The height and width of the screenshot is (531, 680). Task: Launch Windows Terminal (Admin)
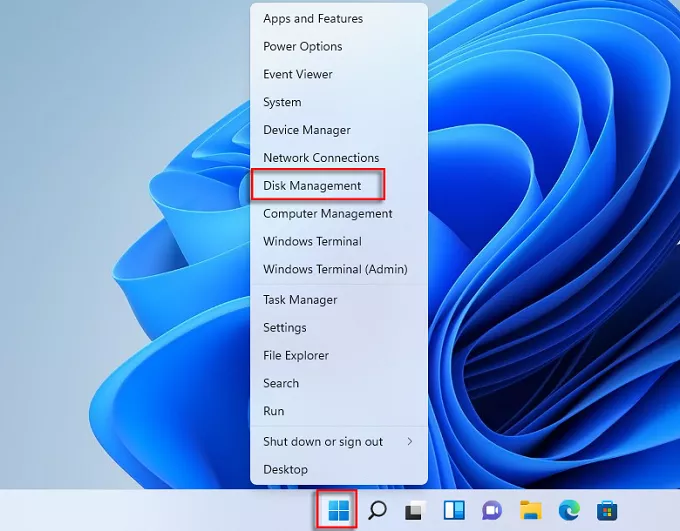pos(335,270)
